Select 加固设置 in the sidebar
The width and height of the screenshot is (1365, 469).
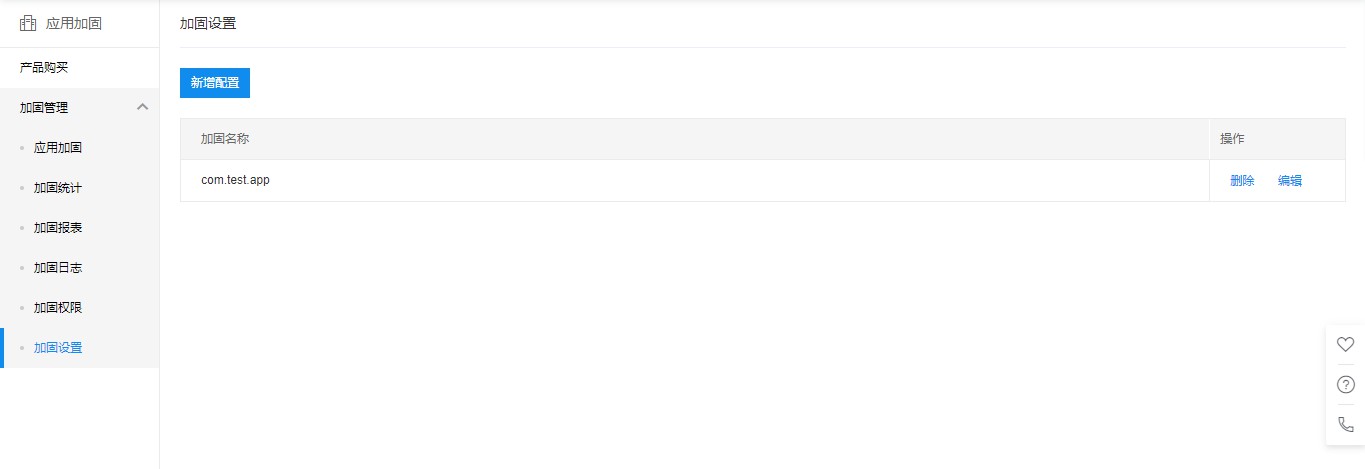[x=58, y=347]
